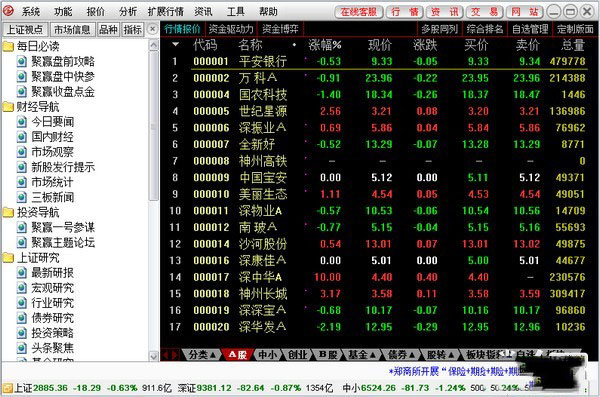The height and width of the screenshot is (397, 600).
Task: Collapse the 上证研究 folder
Action: tap(8, 258)
